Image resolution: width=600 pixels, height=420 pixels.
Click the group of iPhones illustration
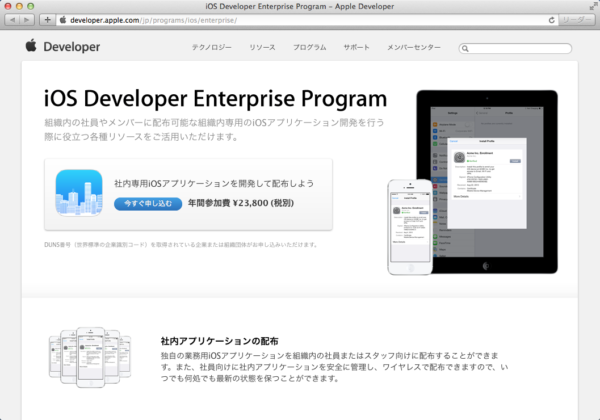pos(90,357)
